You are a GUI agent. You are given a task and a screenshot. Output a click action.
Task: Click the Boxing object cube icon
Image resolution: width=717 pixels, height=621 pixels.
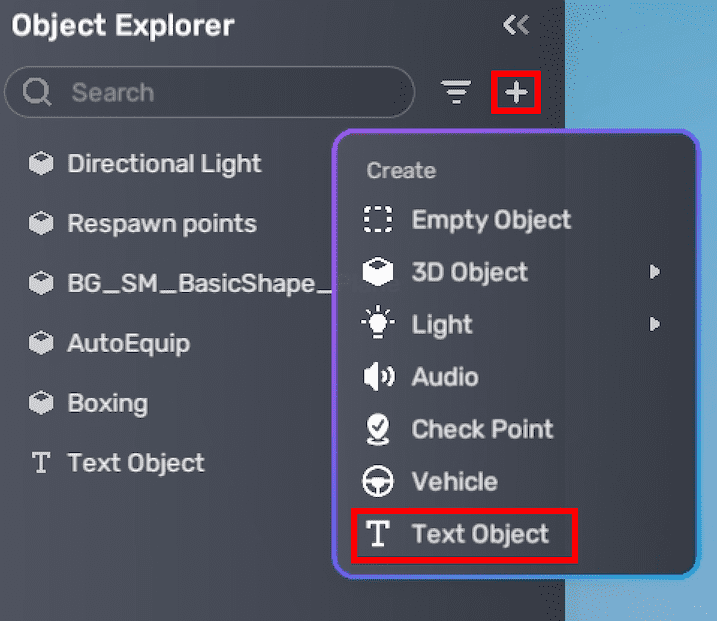(41, 404)
